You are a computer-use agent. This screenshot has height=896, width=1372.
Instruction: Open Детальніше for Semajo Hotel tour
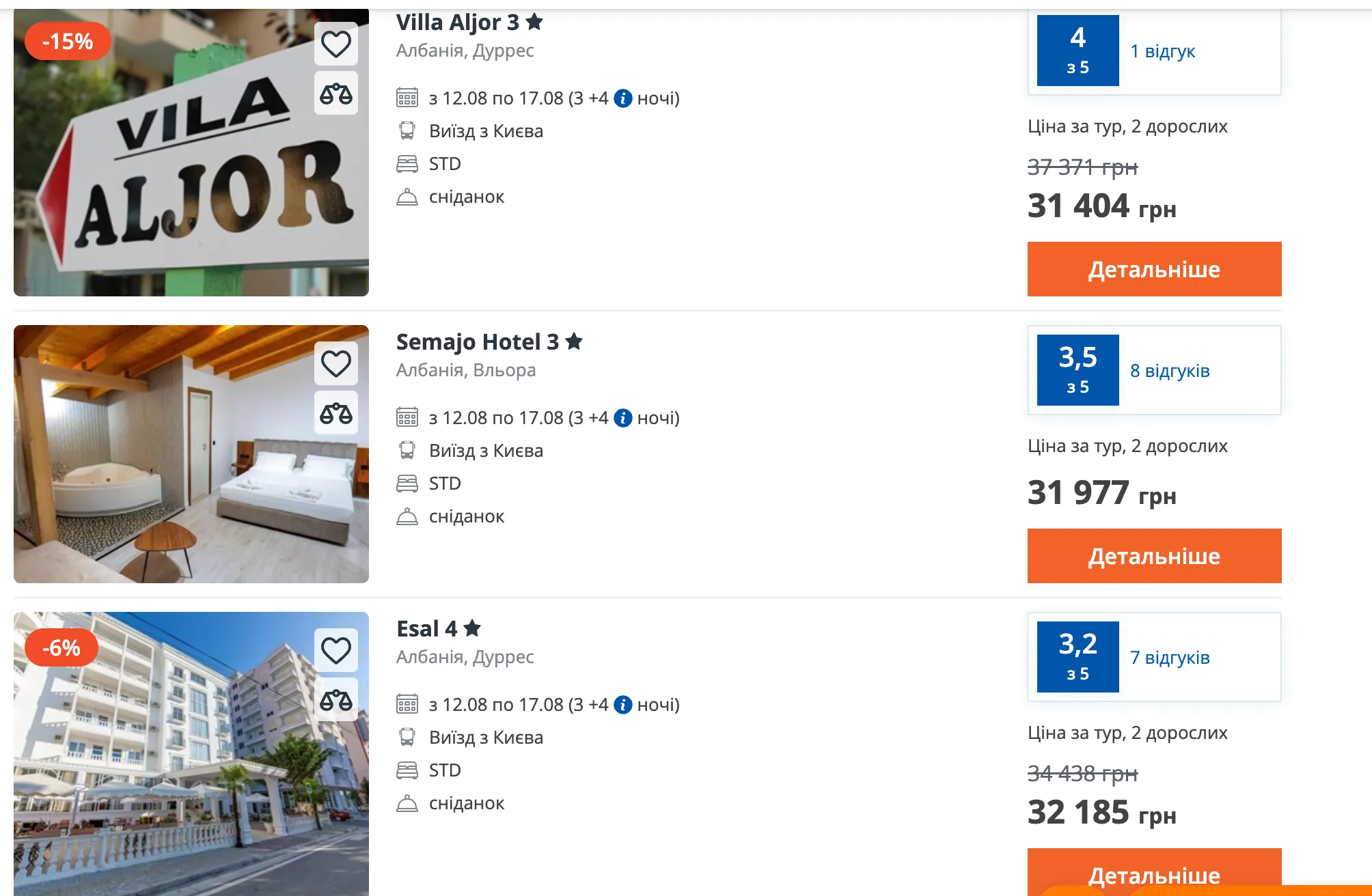[x=1154, y=556]
